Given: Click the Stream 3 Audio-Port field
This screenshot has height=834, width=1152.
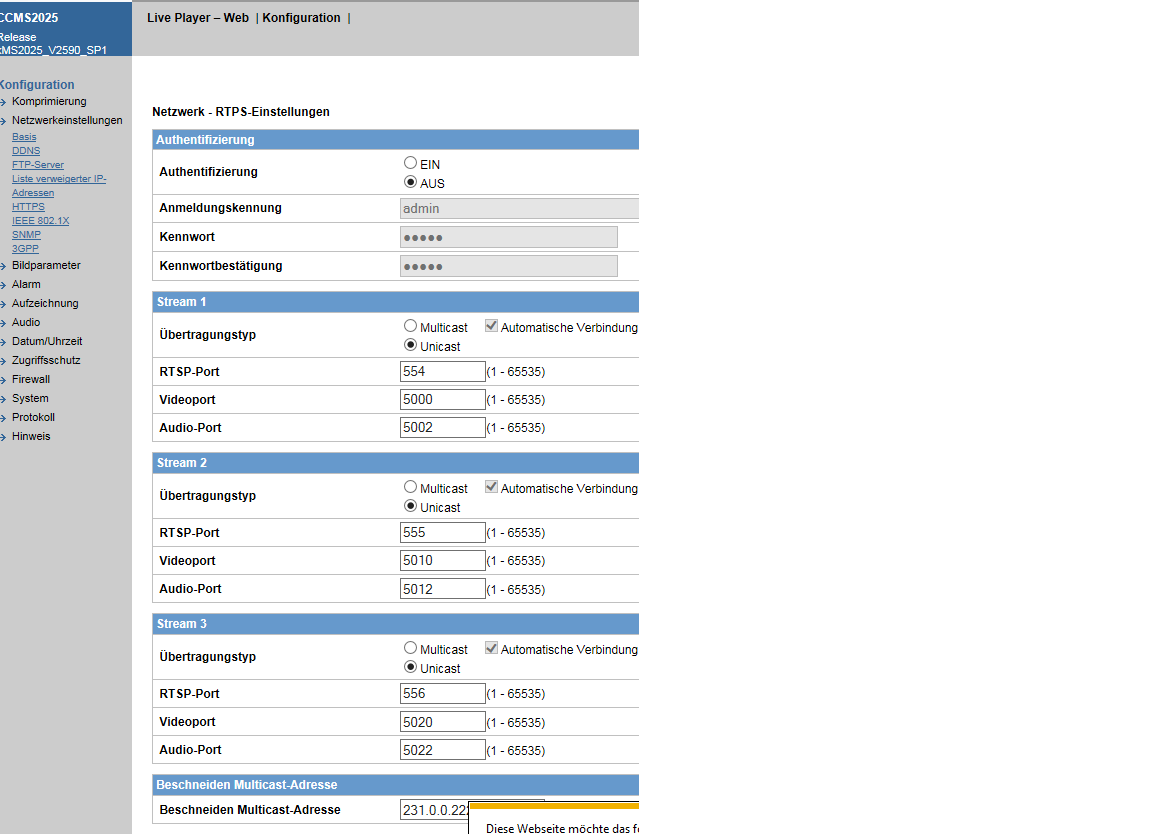Looking at the screenshot, I should [x=442, y=750].
